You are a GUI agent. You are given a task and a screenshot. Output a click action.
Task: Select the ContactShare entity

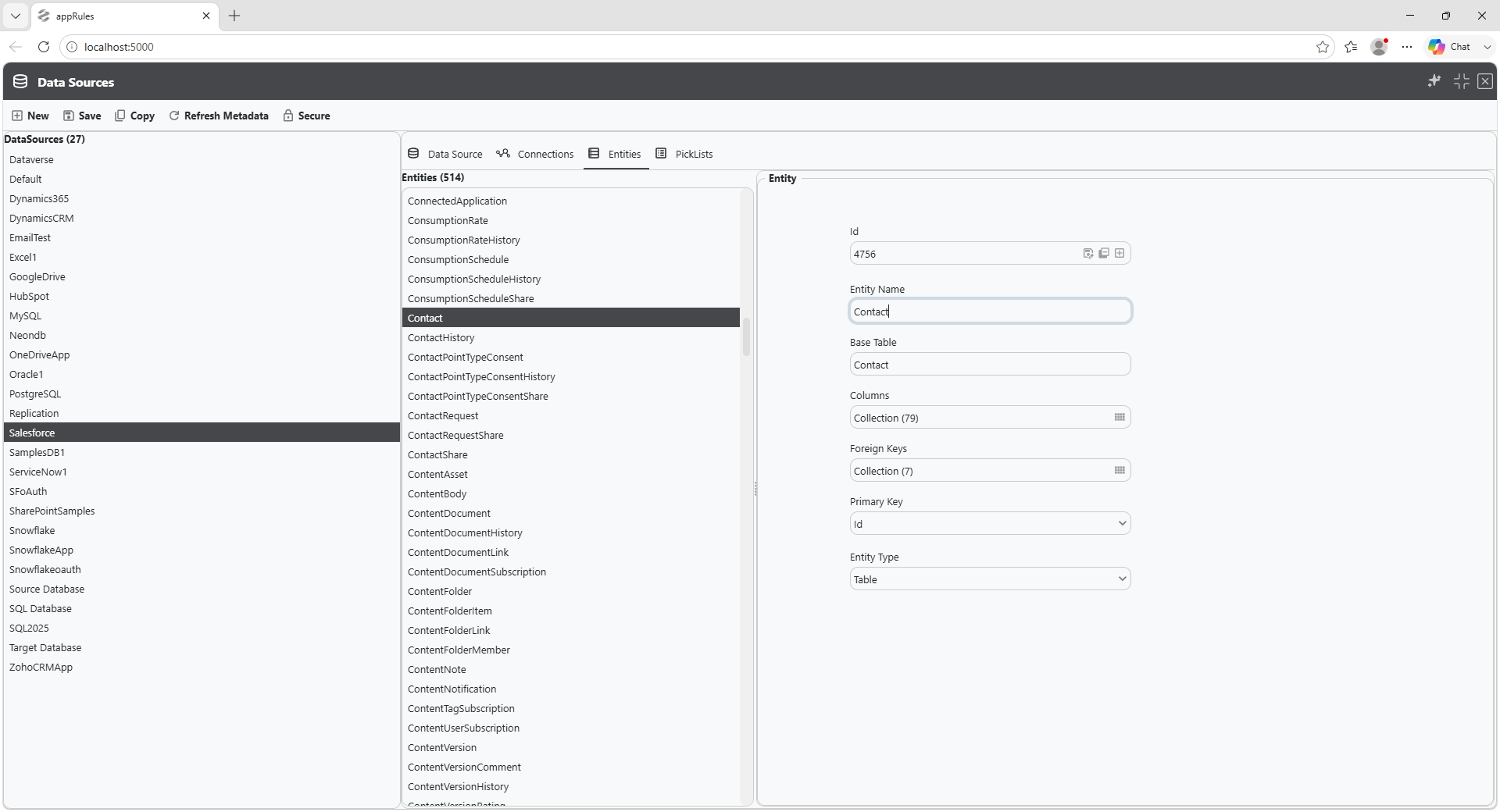[x=571, y=454]
